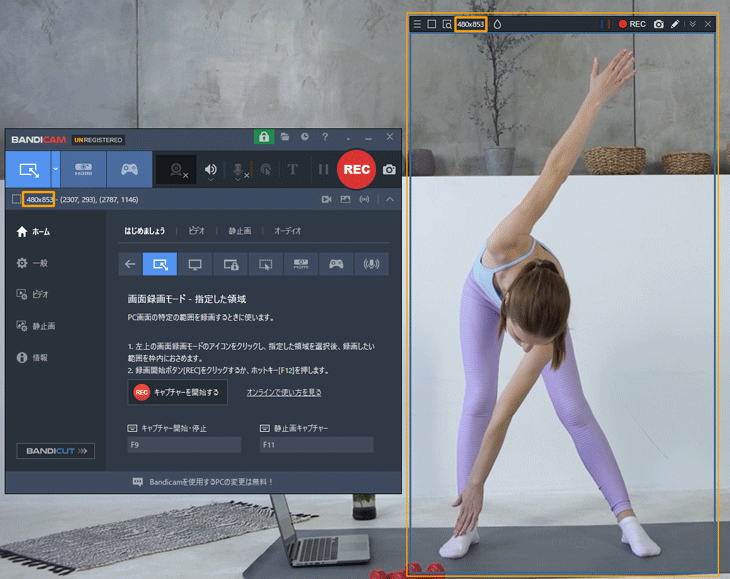Click the キャプチャーを開始する button

tap(178, 392)
